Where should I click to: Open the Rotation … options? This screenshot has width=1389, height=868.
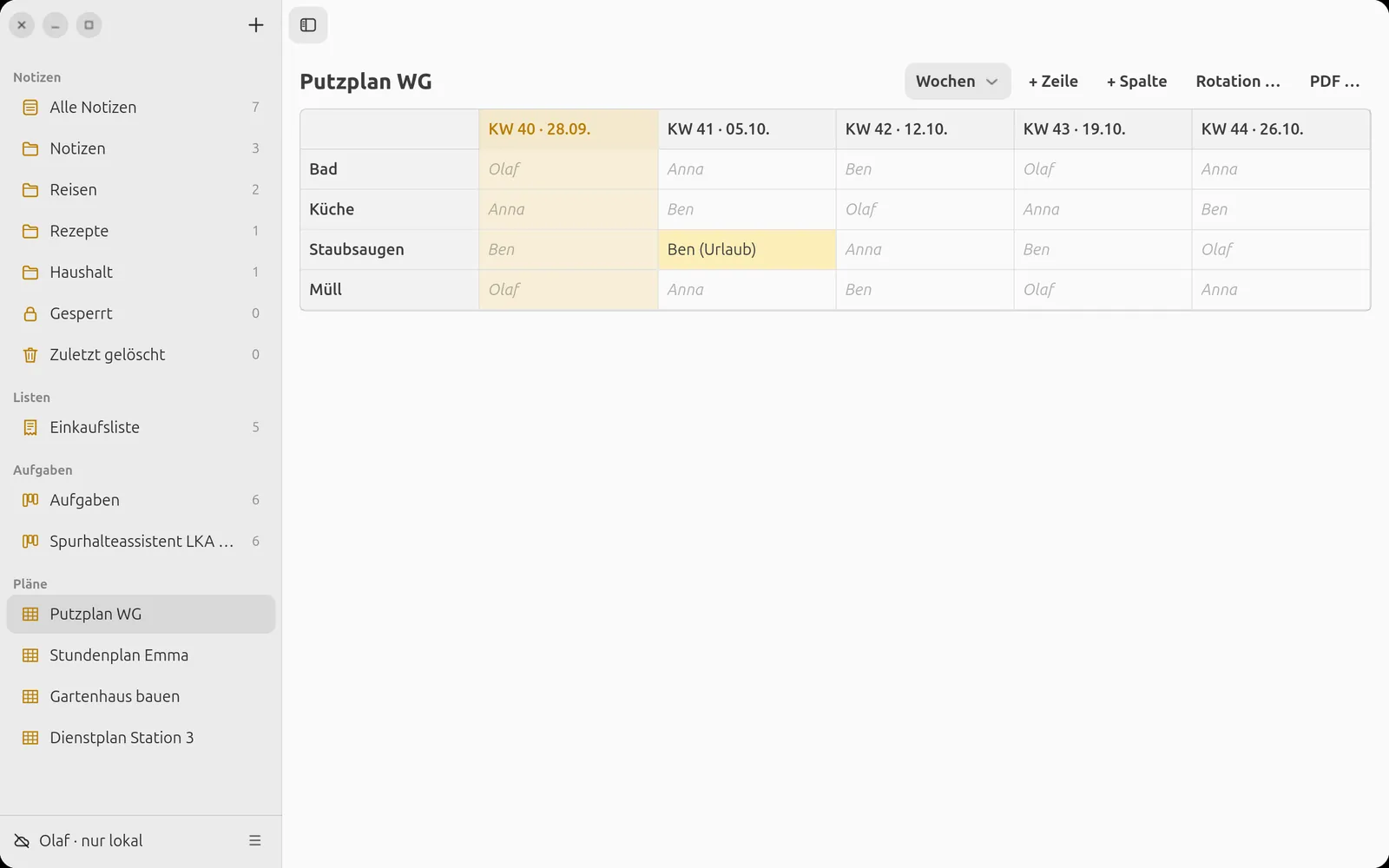tap(1238, 82)
